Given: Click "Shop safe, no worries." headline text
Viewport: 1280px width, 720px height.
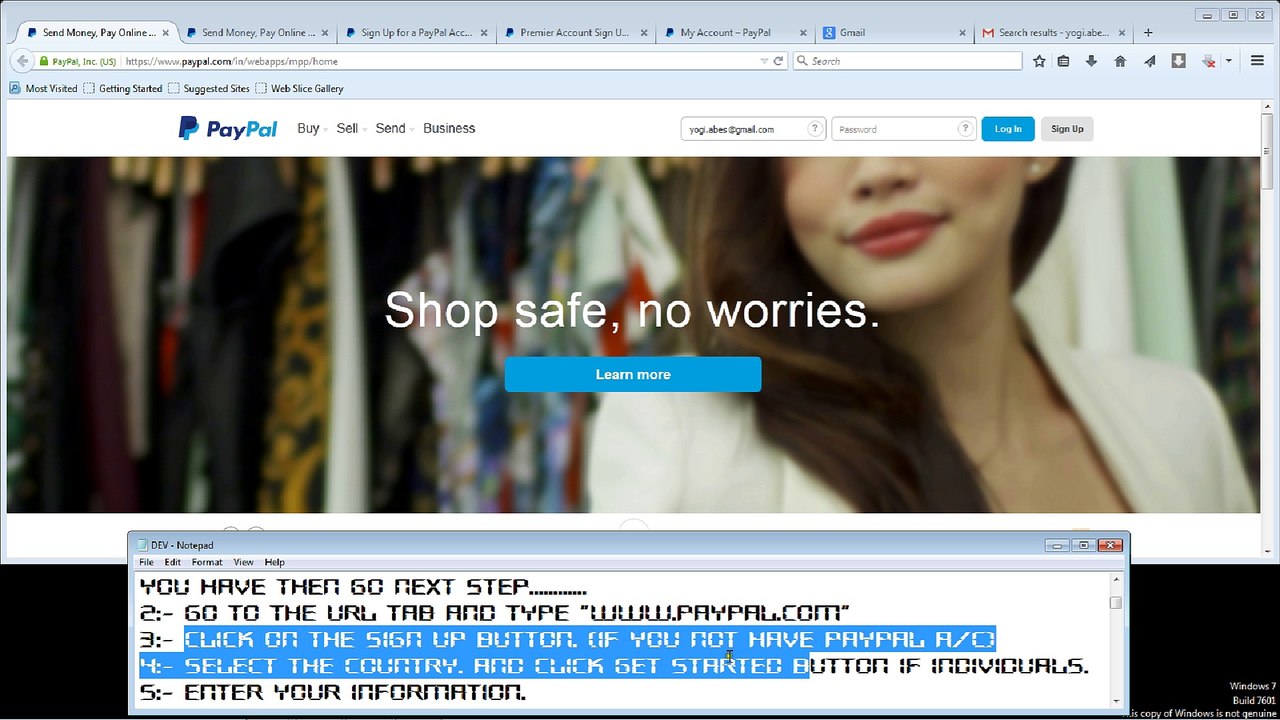Looking at the screenshot, I should (x=632, y=310).
